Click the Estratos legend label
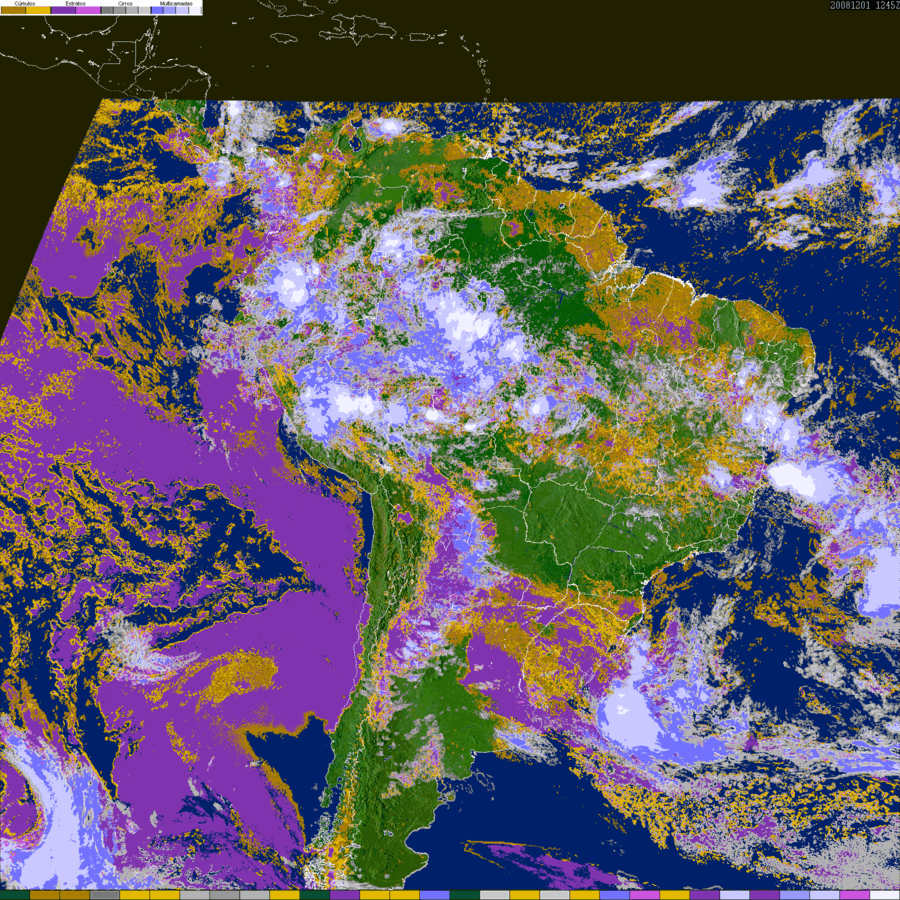 [x=76, y=3]
